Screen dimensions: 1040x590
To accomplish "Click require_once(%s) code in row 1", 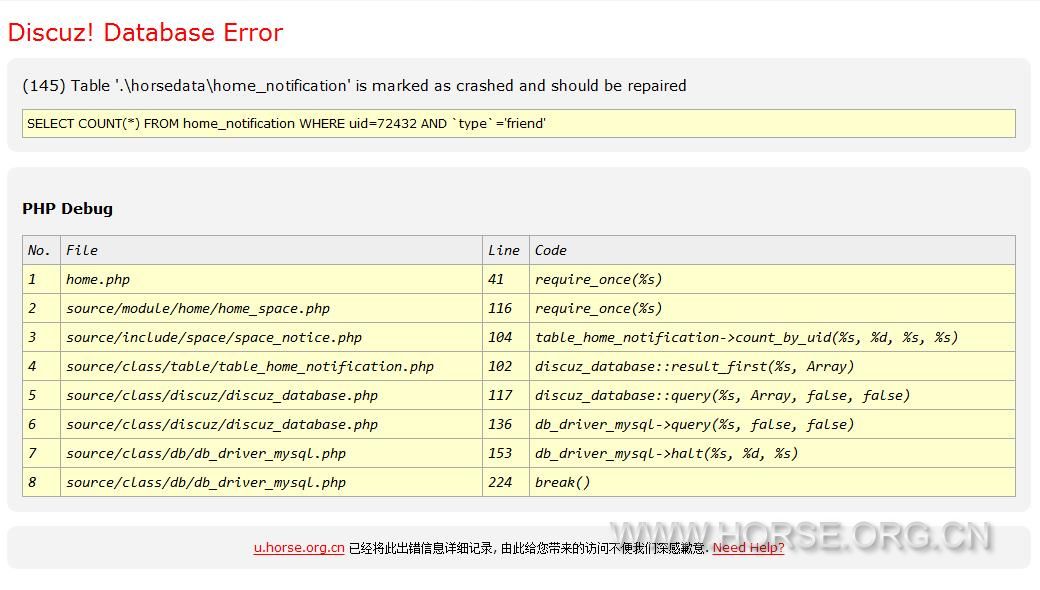I will [773, 279].
